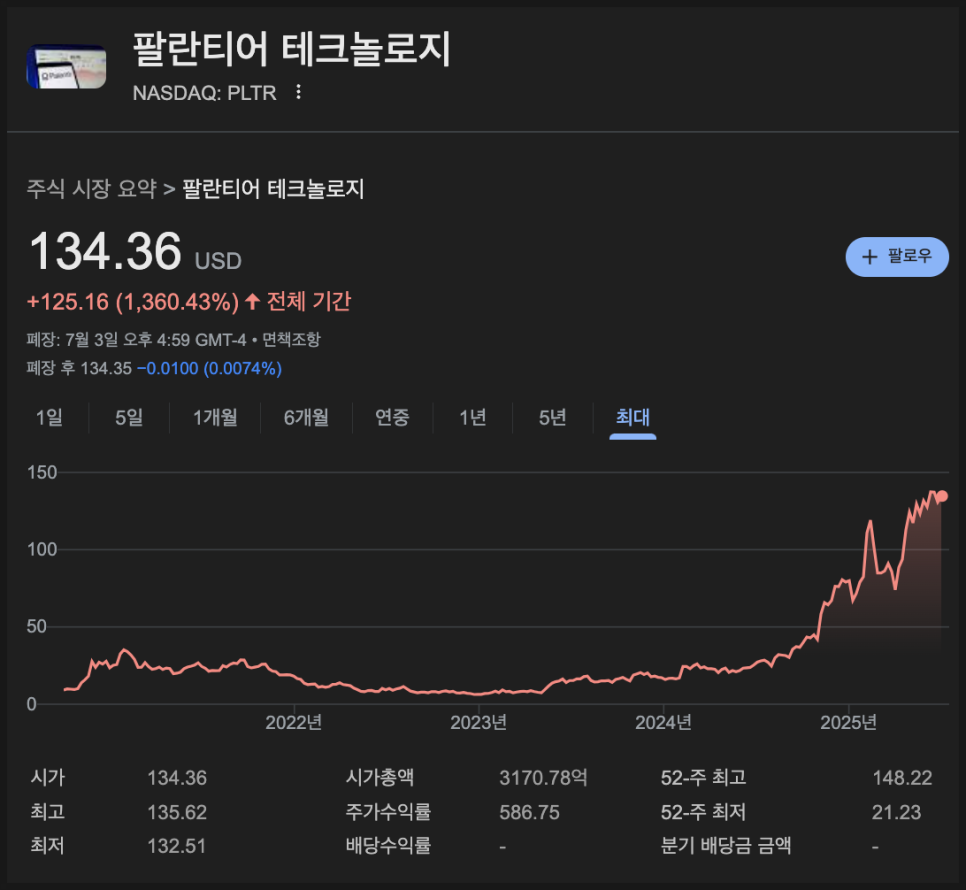Viewport: 966px width, 890px height.
Task: Select the 최대 max range tab
Action: point(633,418)
